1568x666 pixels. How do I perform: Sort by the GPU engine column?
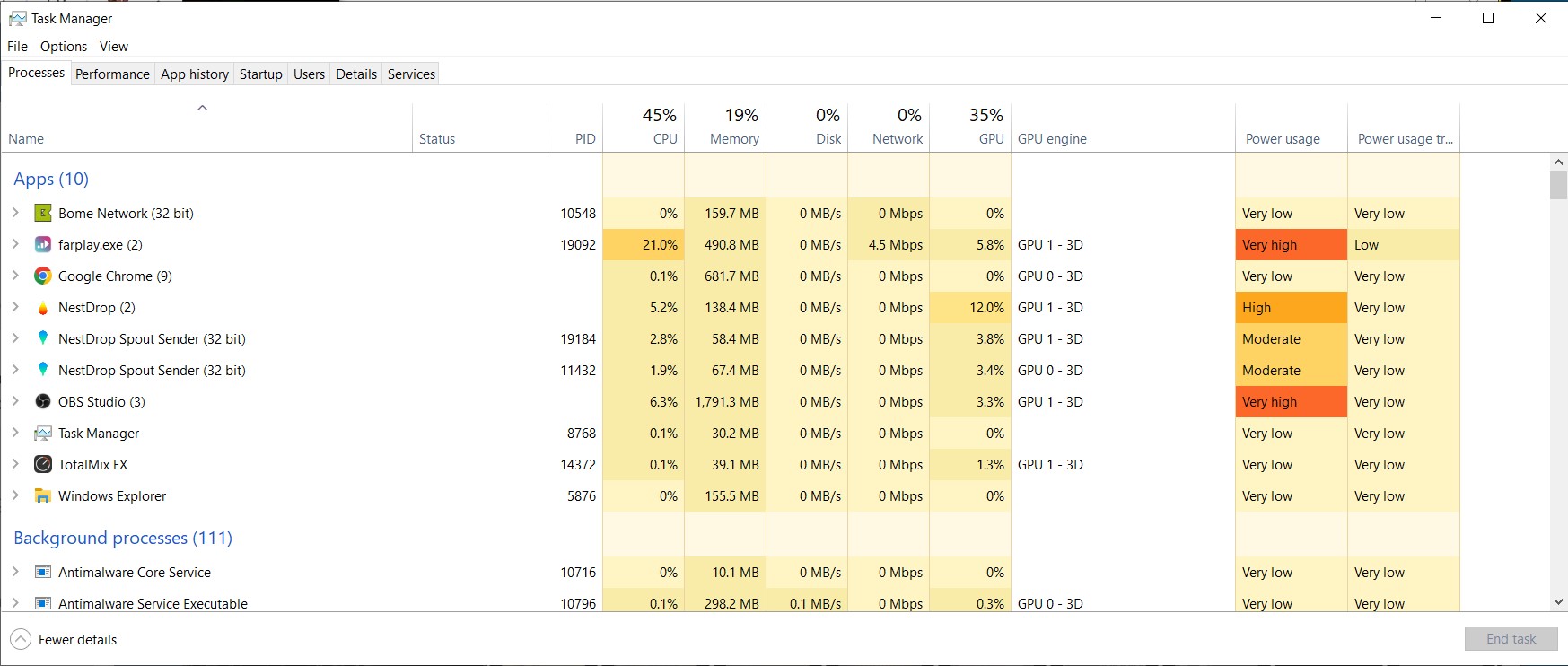coord(1123,127)
